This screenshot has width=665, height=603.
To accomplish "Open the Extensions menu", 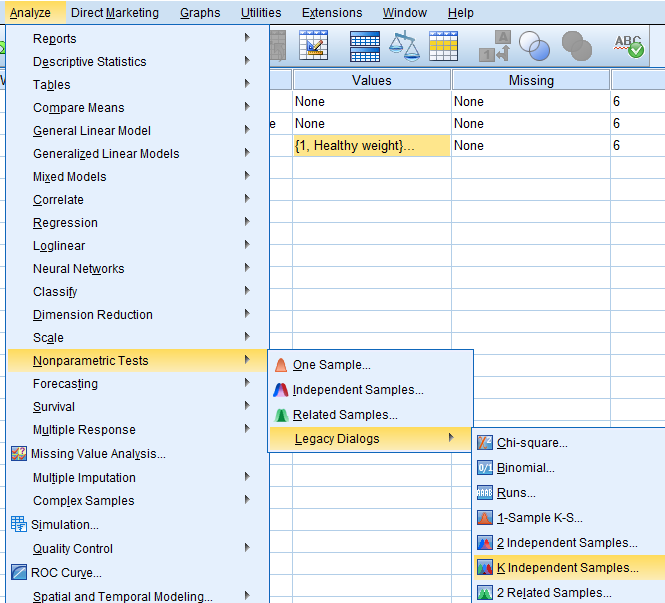I will click(332, 13).
